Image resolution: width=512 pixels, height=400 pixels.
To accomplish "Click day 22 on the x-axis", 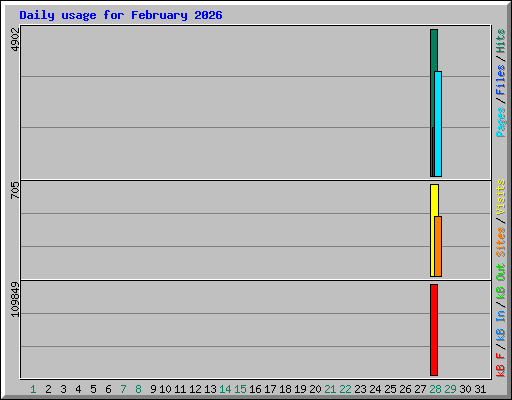I will pyautogui.click(x=345, y=389).
